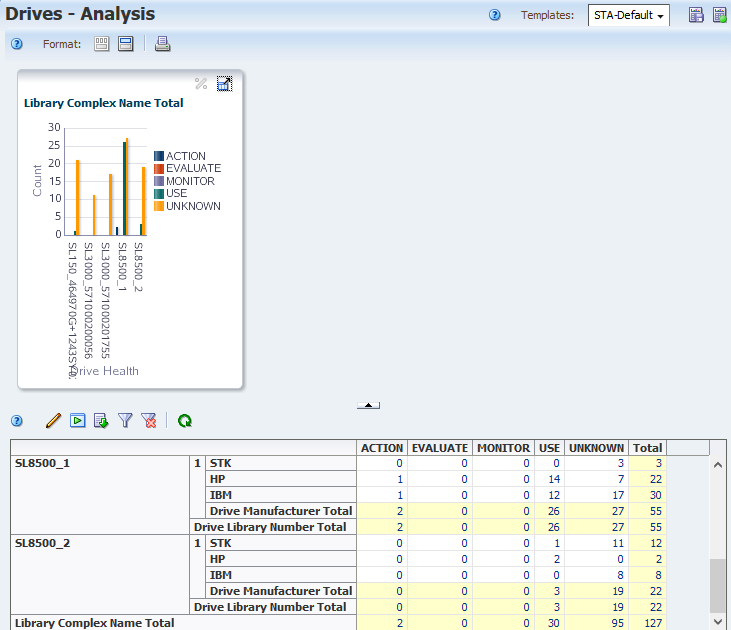Open the filter funnel icon
This screenshot has height=630, width=731.
125,421
